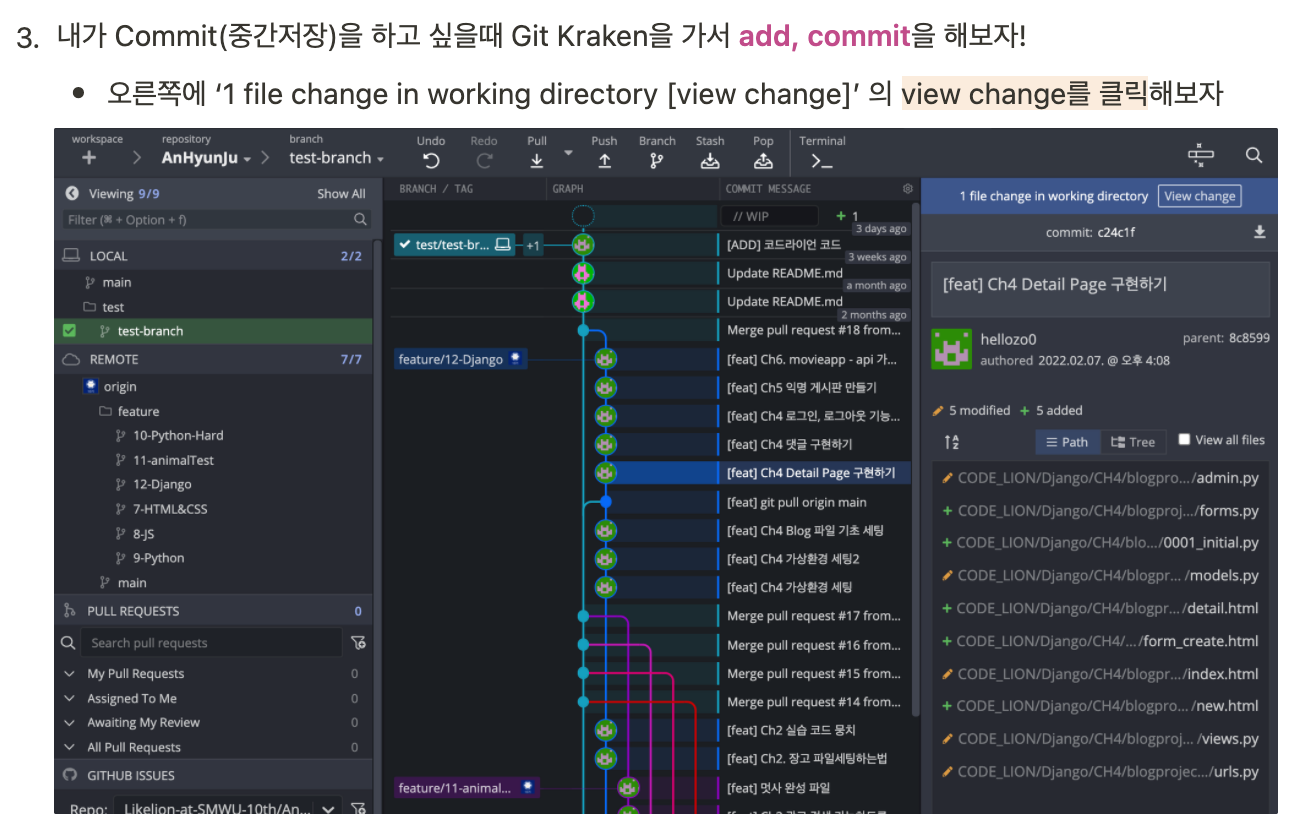This screenshot has width=1300, height=824.
Task: Select 9-Python remote branch
Action: pyautogui.click(x=158, y=558)
